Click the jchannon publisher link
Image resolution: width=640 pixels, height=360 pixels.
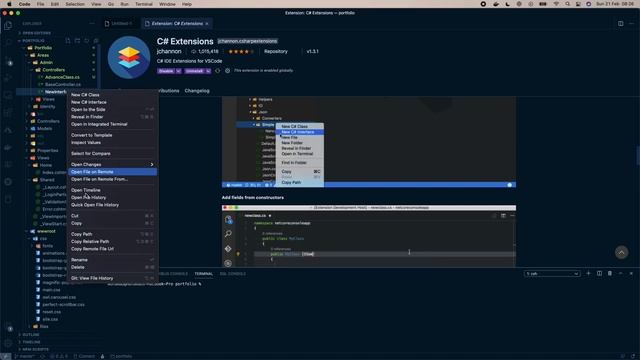pyautogui.click(x=169, y=51)
